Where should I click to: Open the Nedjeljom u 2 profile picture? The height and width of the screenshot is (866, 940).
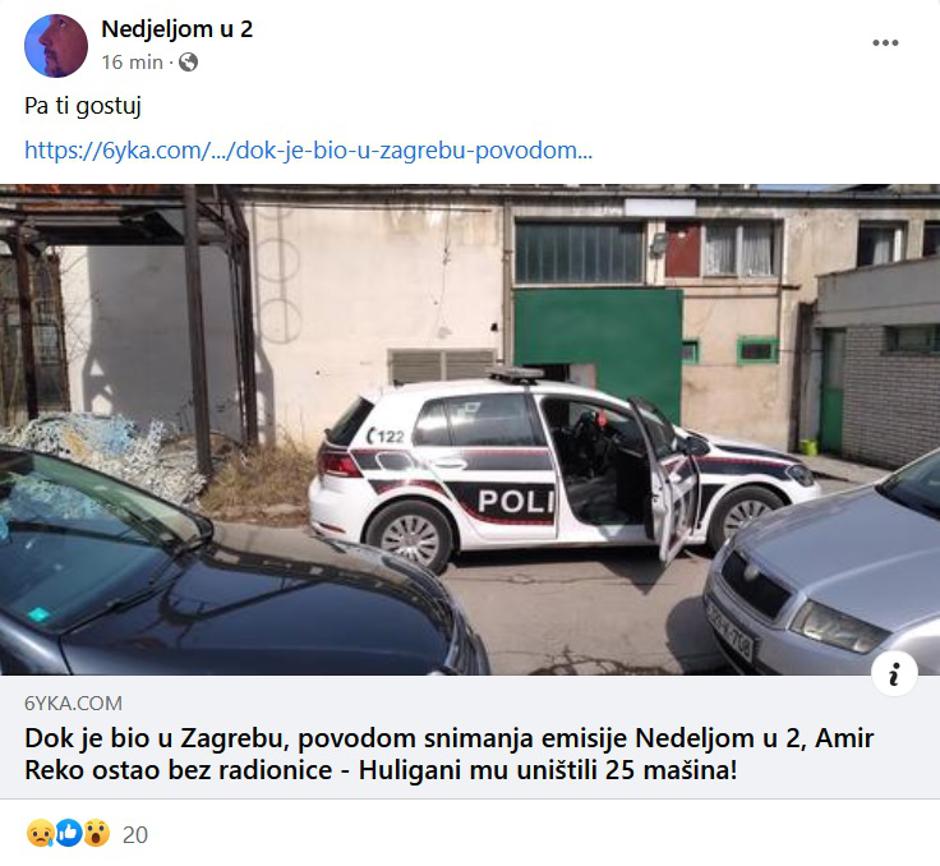pos(56,46)
